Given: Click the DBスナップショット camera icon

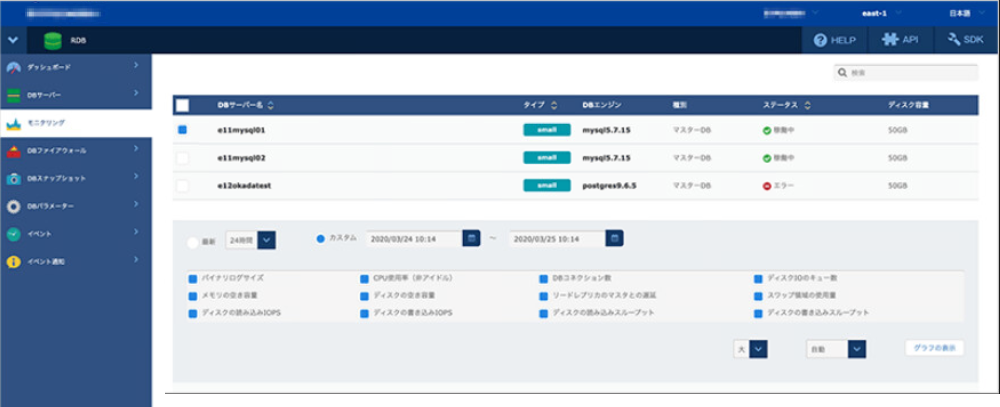Looking at the screenshot, I should click(x=13, y=179).
